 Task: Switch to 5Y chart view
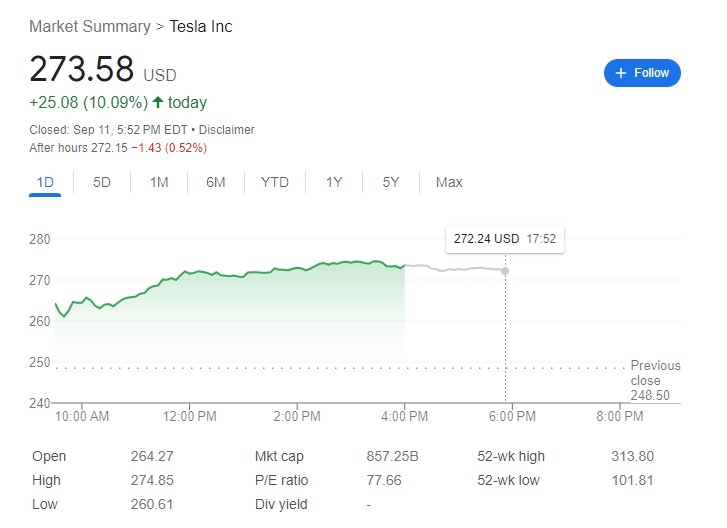point(391,182)
